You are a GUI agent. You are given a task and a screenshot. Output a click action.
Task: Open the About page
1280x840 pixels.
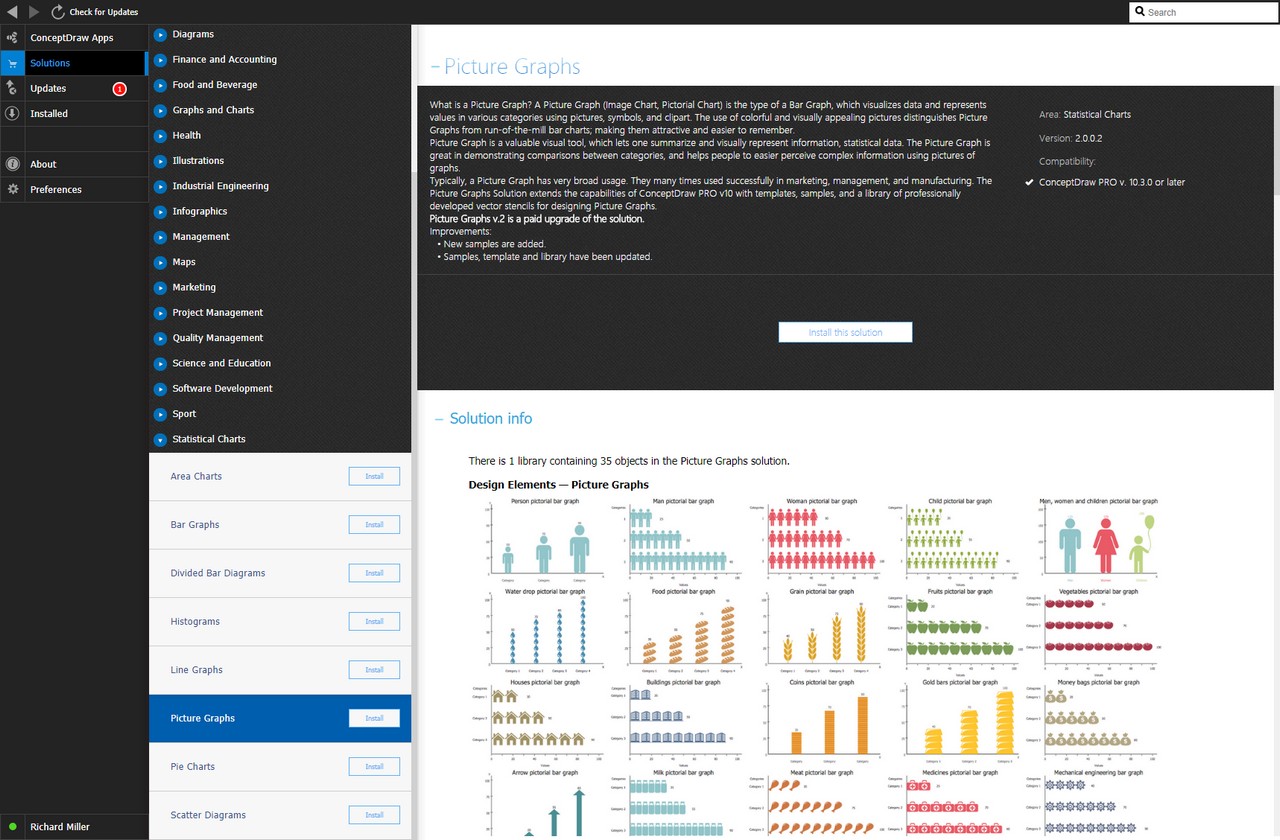[x=74, y=164]
